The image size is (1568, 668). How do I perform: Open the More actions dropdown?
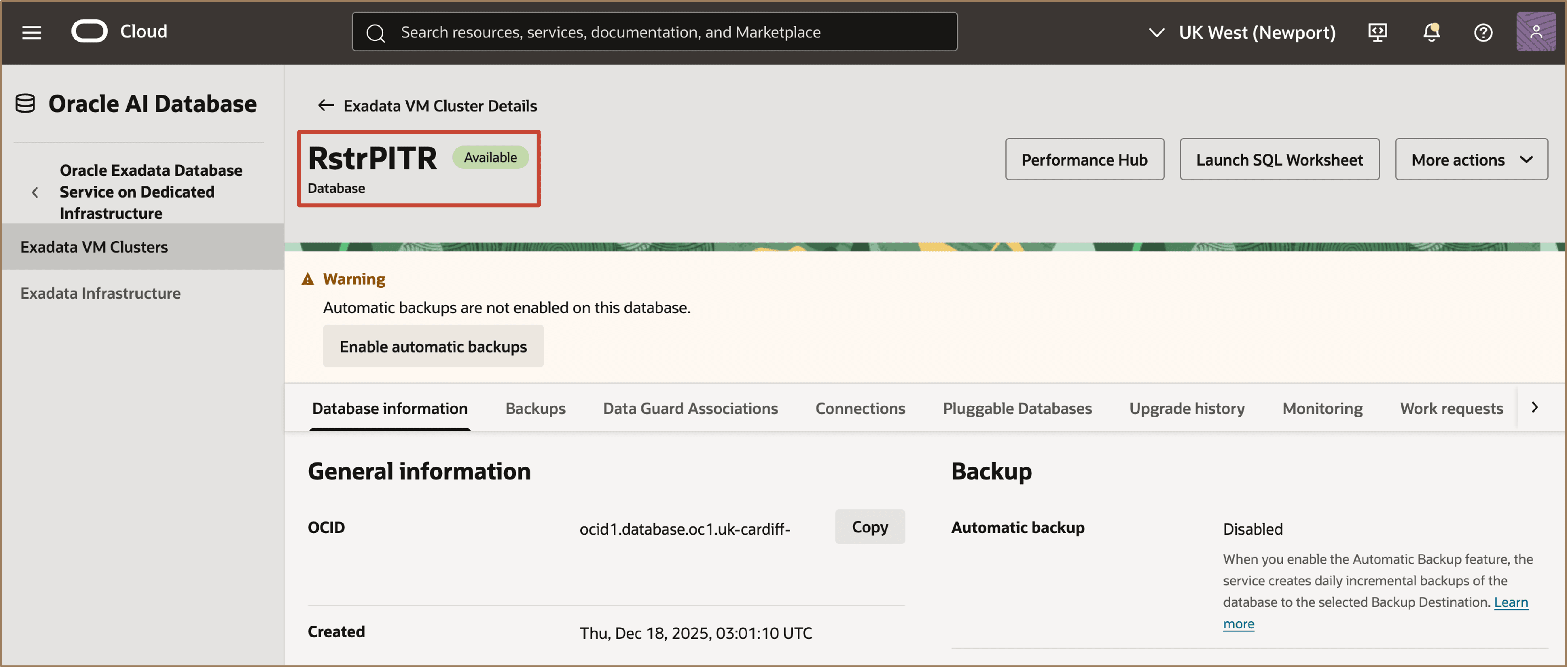[x=1471, y=160]
